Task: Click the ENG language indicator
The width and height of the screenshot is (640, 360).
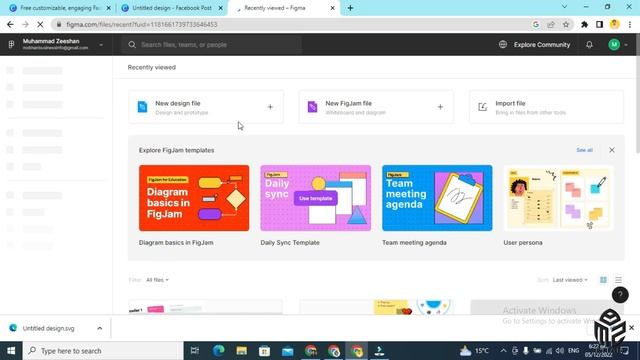Action: pos(573,351)
